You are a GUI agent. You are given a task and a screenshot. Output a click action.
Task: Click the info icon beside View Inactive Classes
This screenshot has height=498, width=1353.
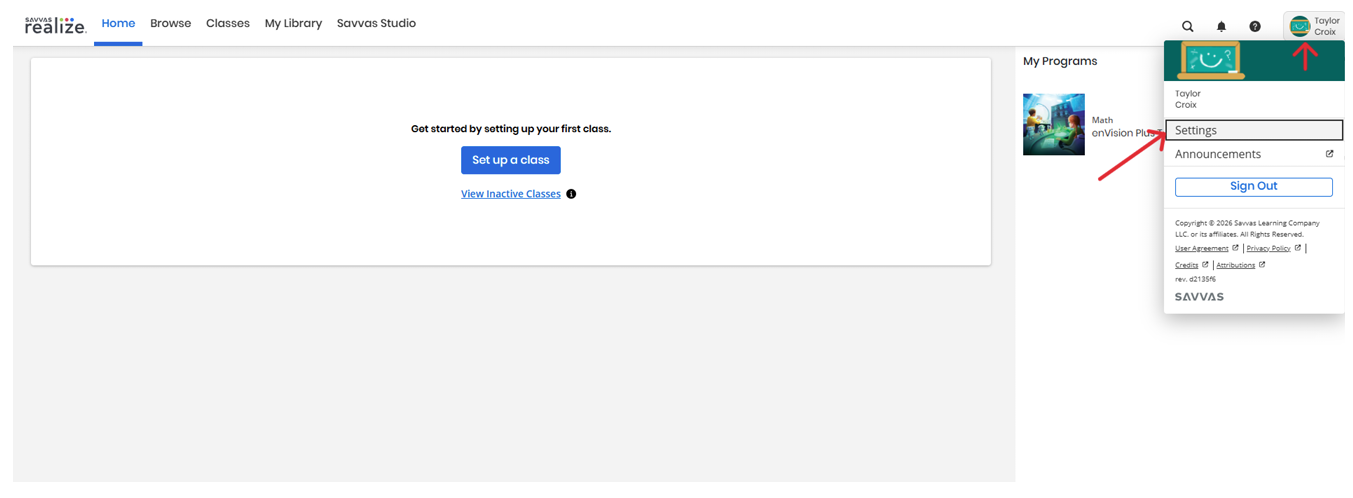tap(571, 194)
